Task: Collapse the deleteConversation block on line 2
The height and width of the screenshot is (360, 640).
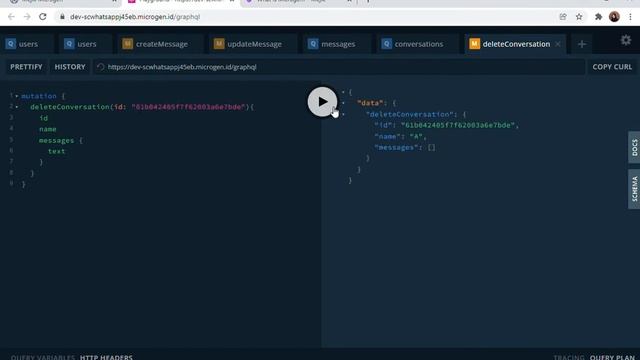Action: click(x=17, y=107)
